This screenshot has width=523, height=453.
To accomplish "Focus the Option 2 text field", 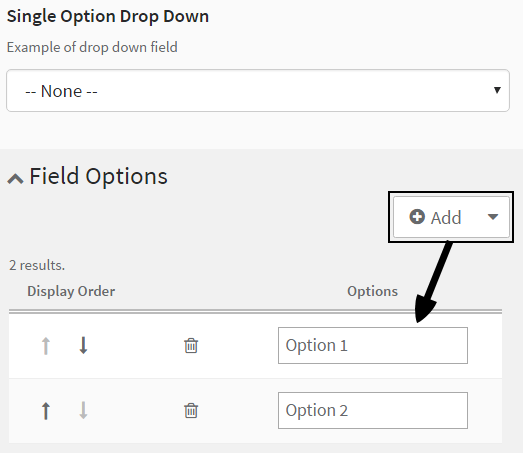I will [373, 410].
